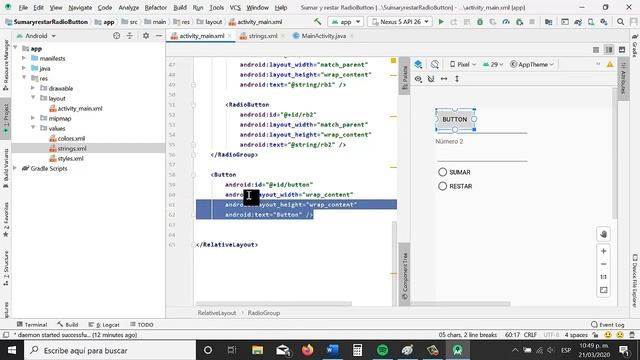Open the AppTheme dropdown

(532, 64)
